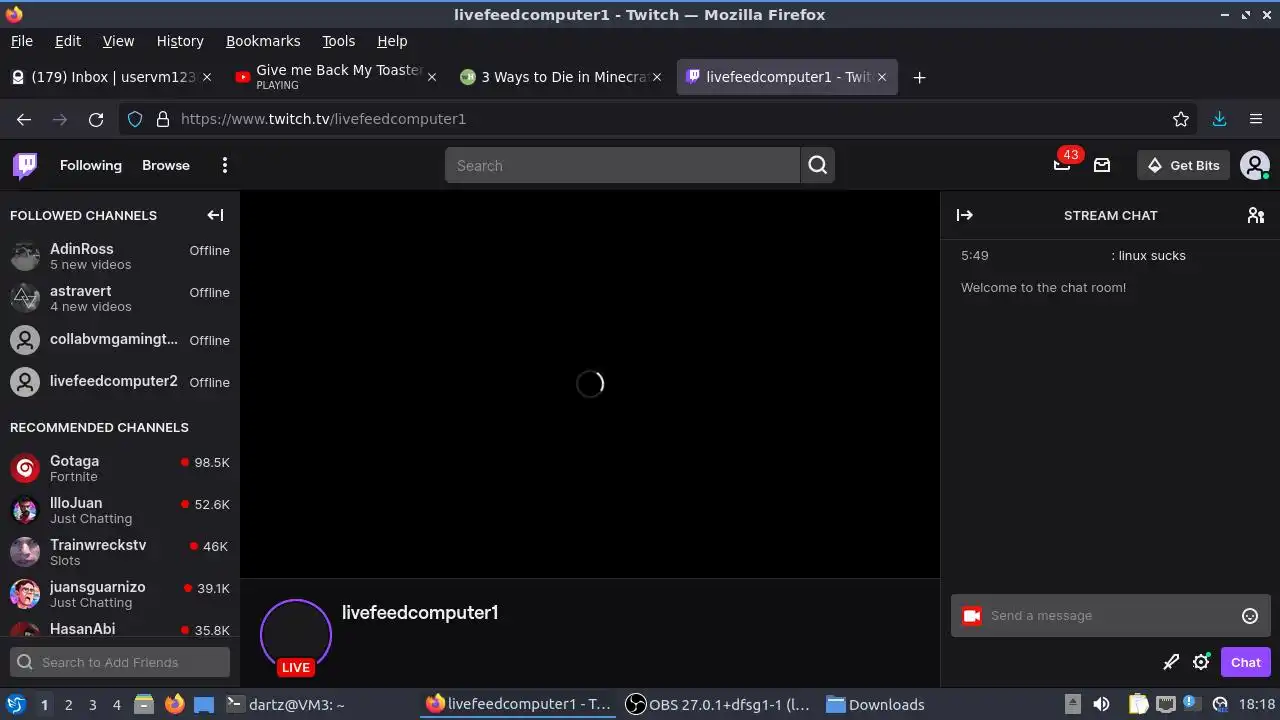Open a new browser tab
The height and width of the screenshot is (720, 1280).
(x=919, y=77)
